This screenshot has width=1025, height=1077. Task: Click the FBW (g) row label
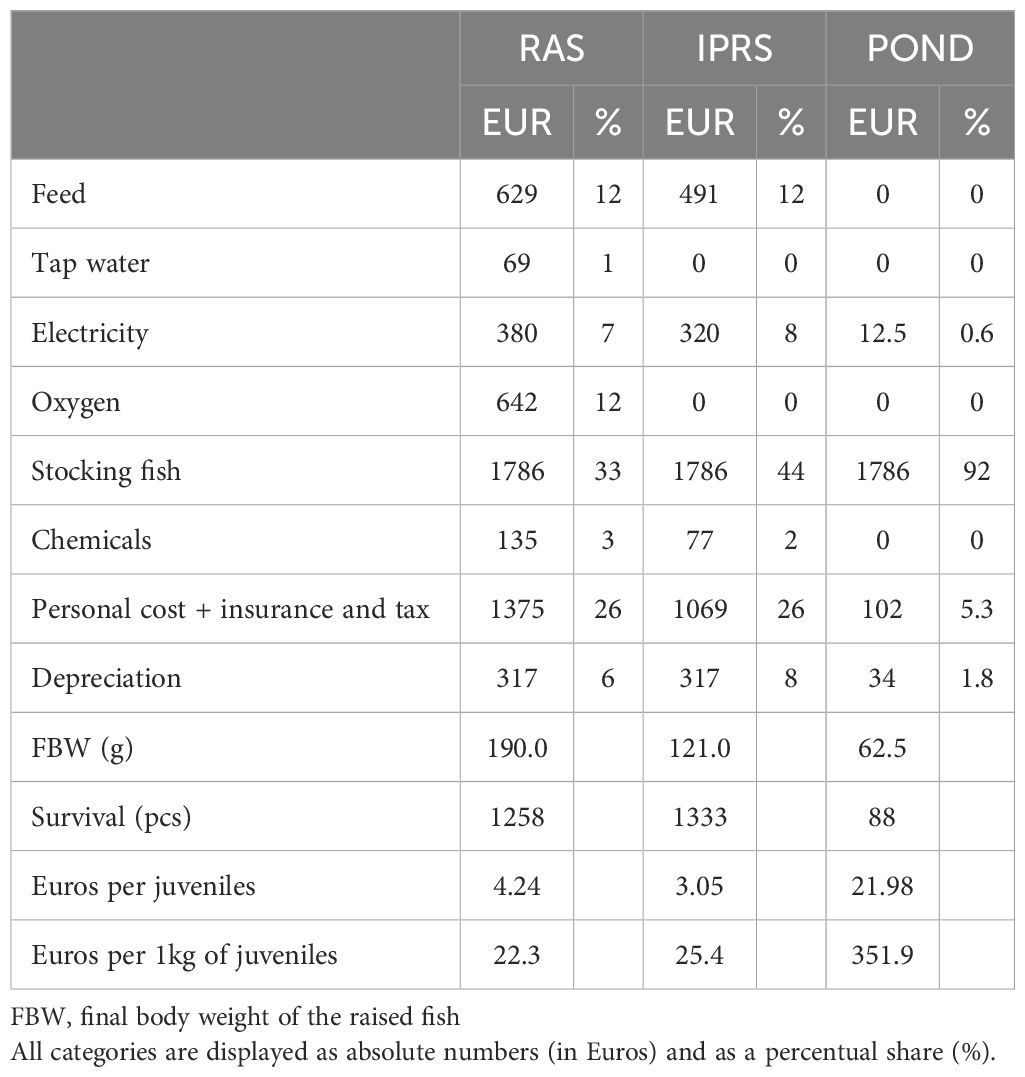82,747
